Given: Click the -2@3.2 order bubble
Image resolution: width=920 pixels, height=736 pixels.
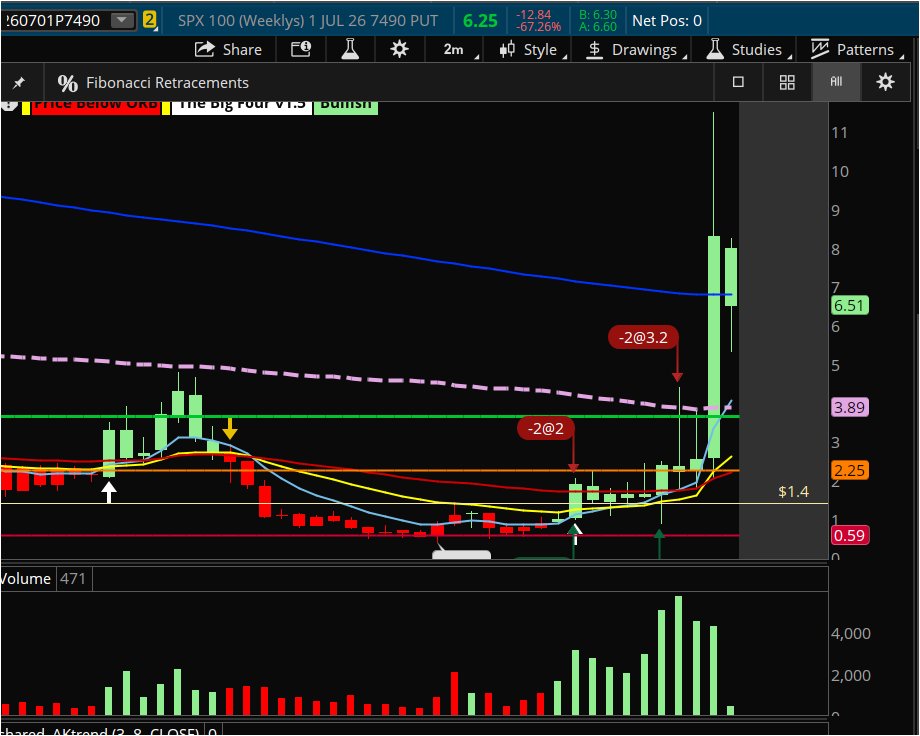Looking at the screenshot, I should 643,337.
